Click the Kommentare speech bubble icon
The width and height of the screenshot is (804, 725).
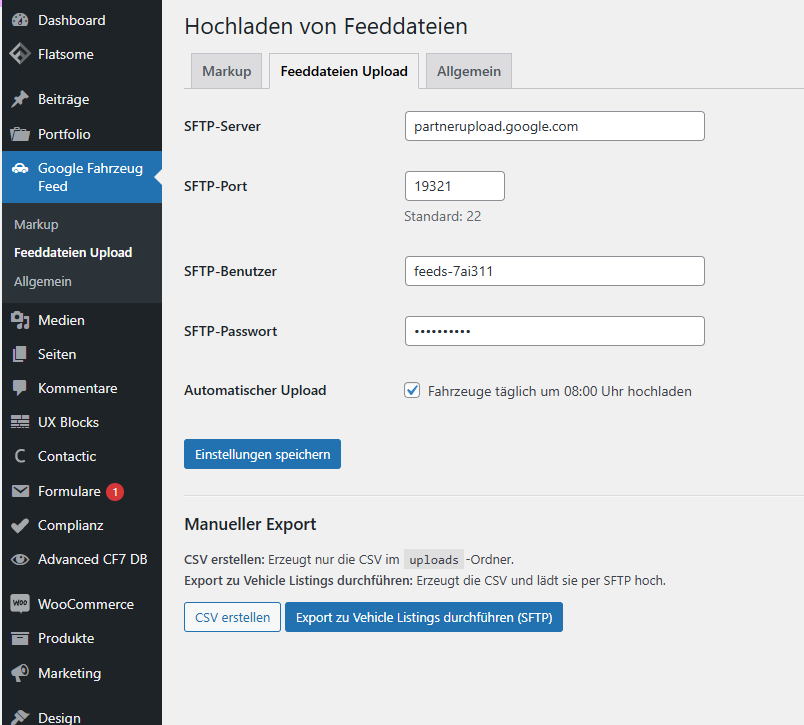click(x=20, y=388)
